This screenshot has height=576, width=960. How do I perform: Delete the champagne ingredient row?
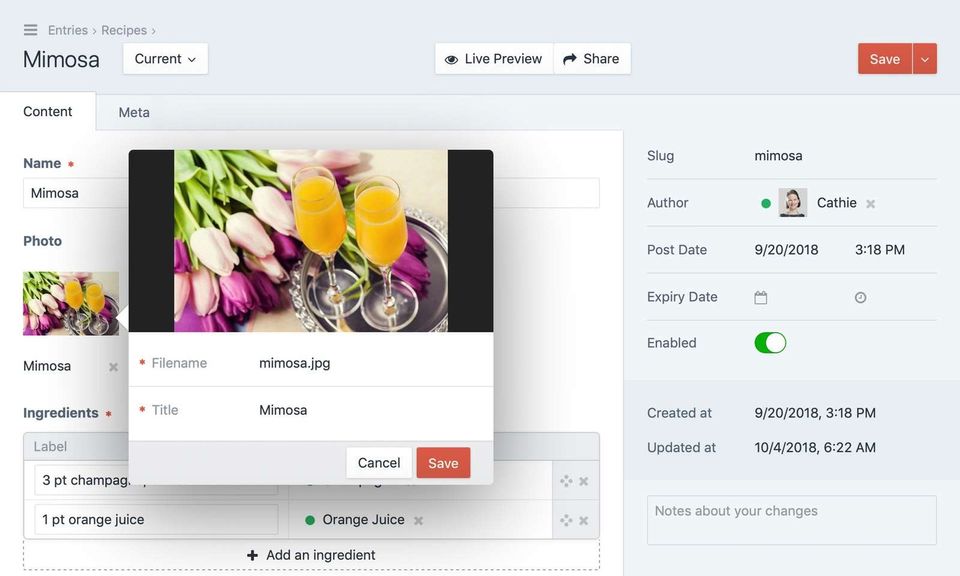point(583,481)
